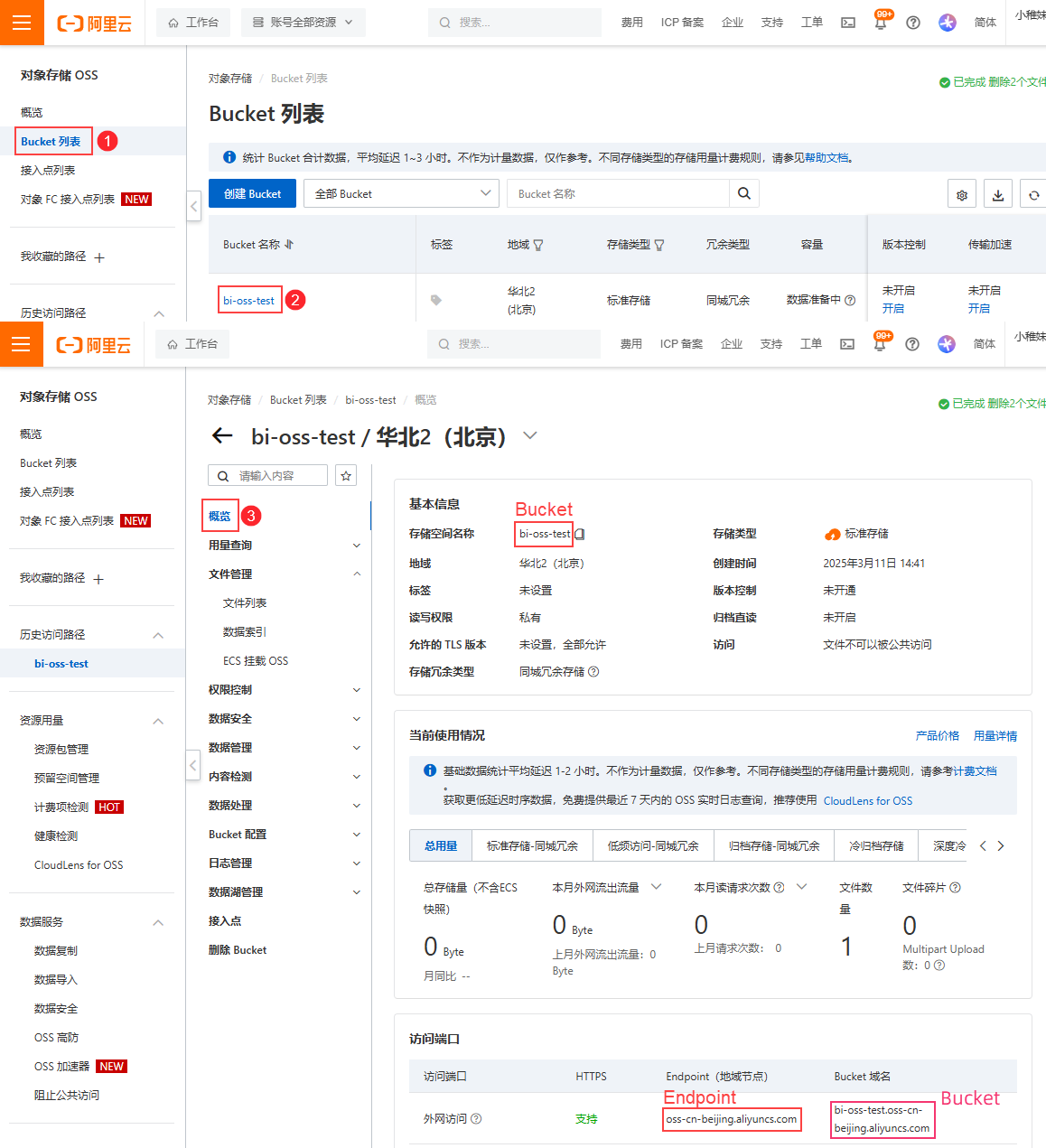The height and width of the screenshot is (1148, 1046).
Task: Open bi-oss-test bucket link in table
Action: [248, 301]
